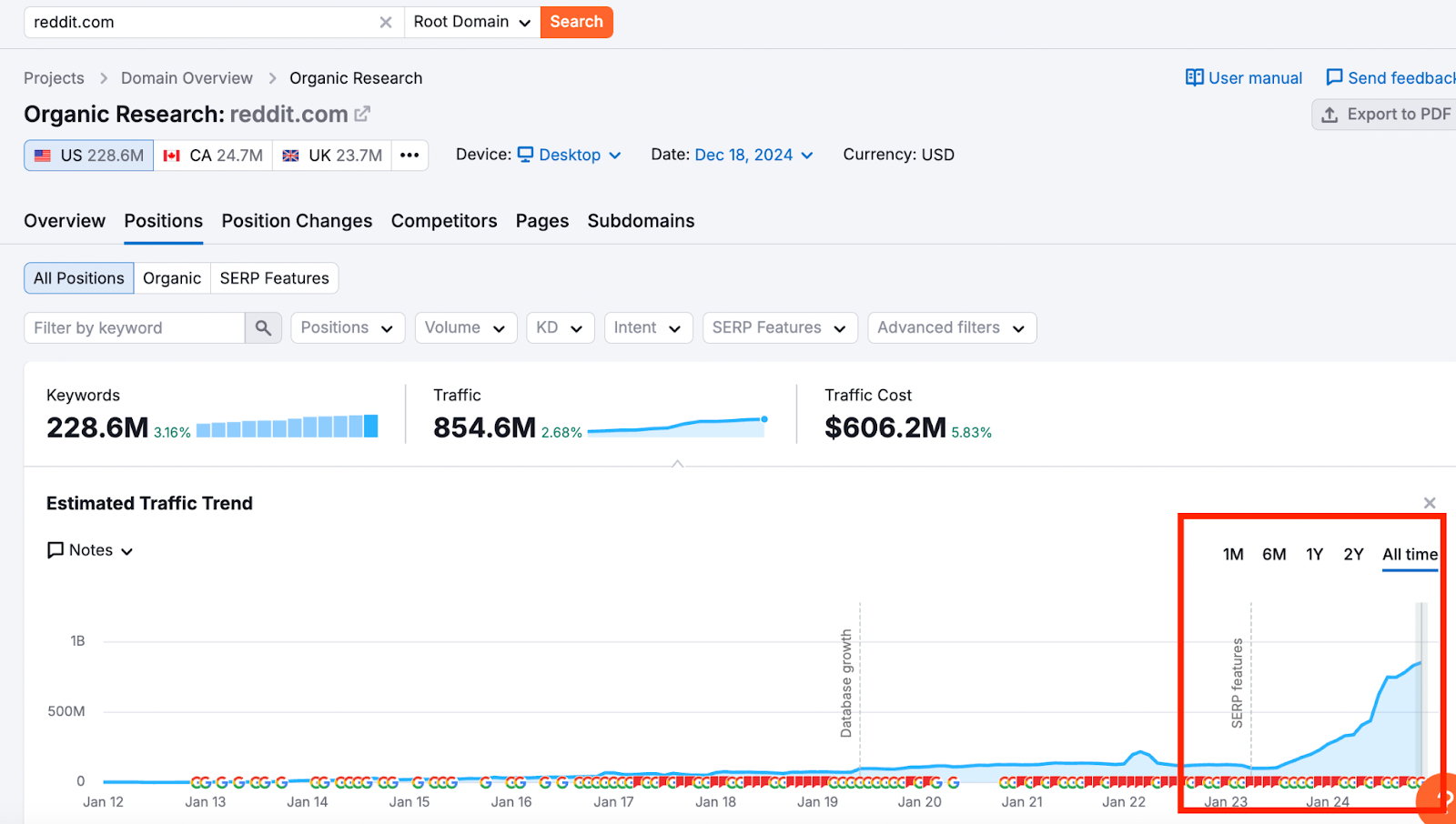Open the Competitors tab
This screenshot has height=824, width=1456.
(444, 221)
